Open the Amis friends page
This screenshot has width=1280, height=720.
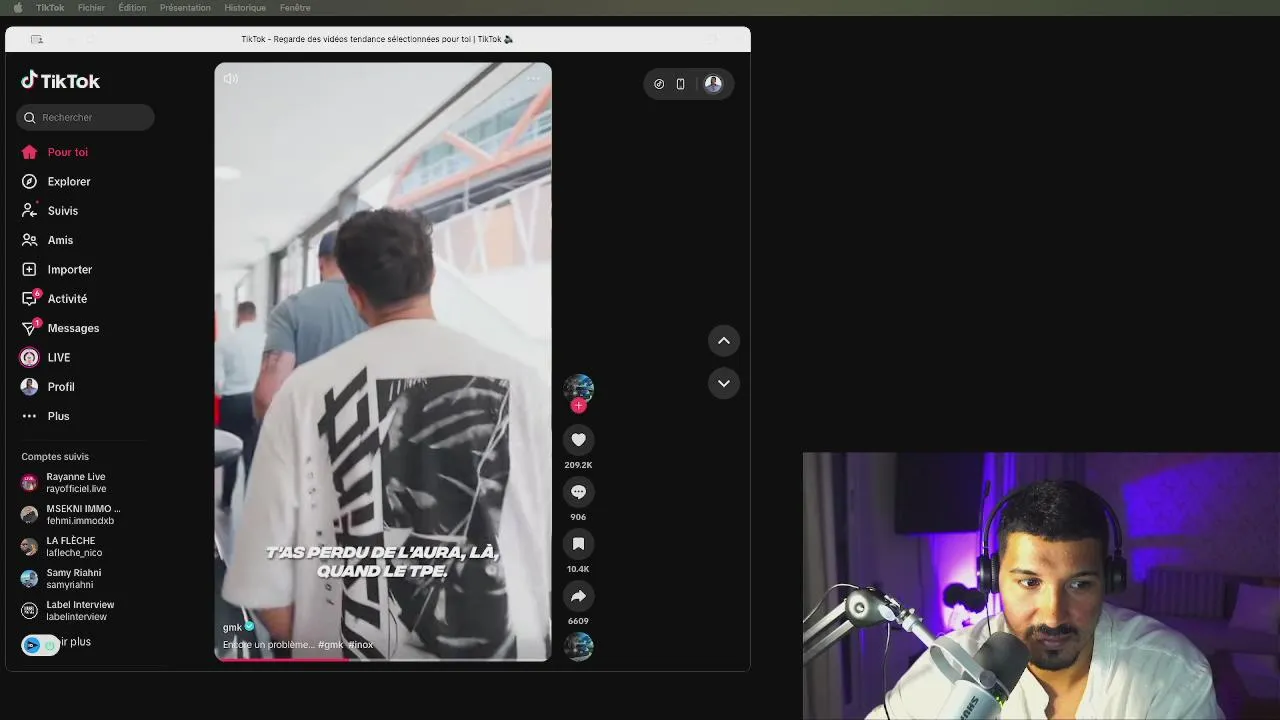point(47,240)
